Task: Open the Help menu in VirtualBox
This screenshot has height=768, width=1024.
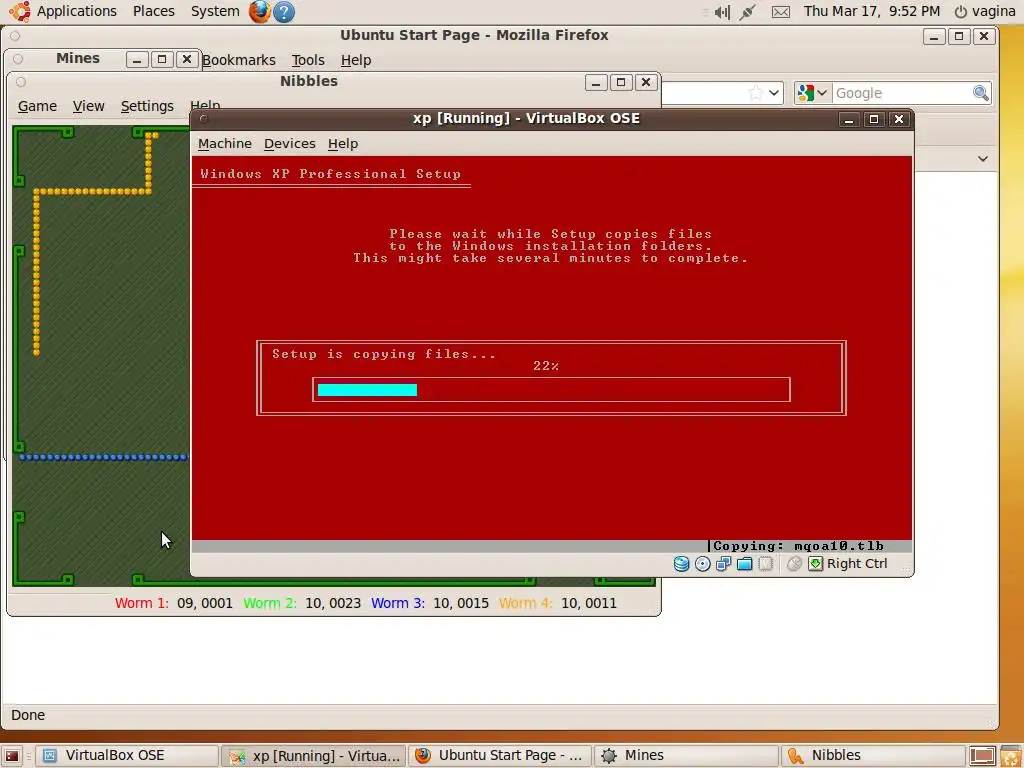Action: 343,144
